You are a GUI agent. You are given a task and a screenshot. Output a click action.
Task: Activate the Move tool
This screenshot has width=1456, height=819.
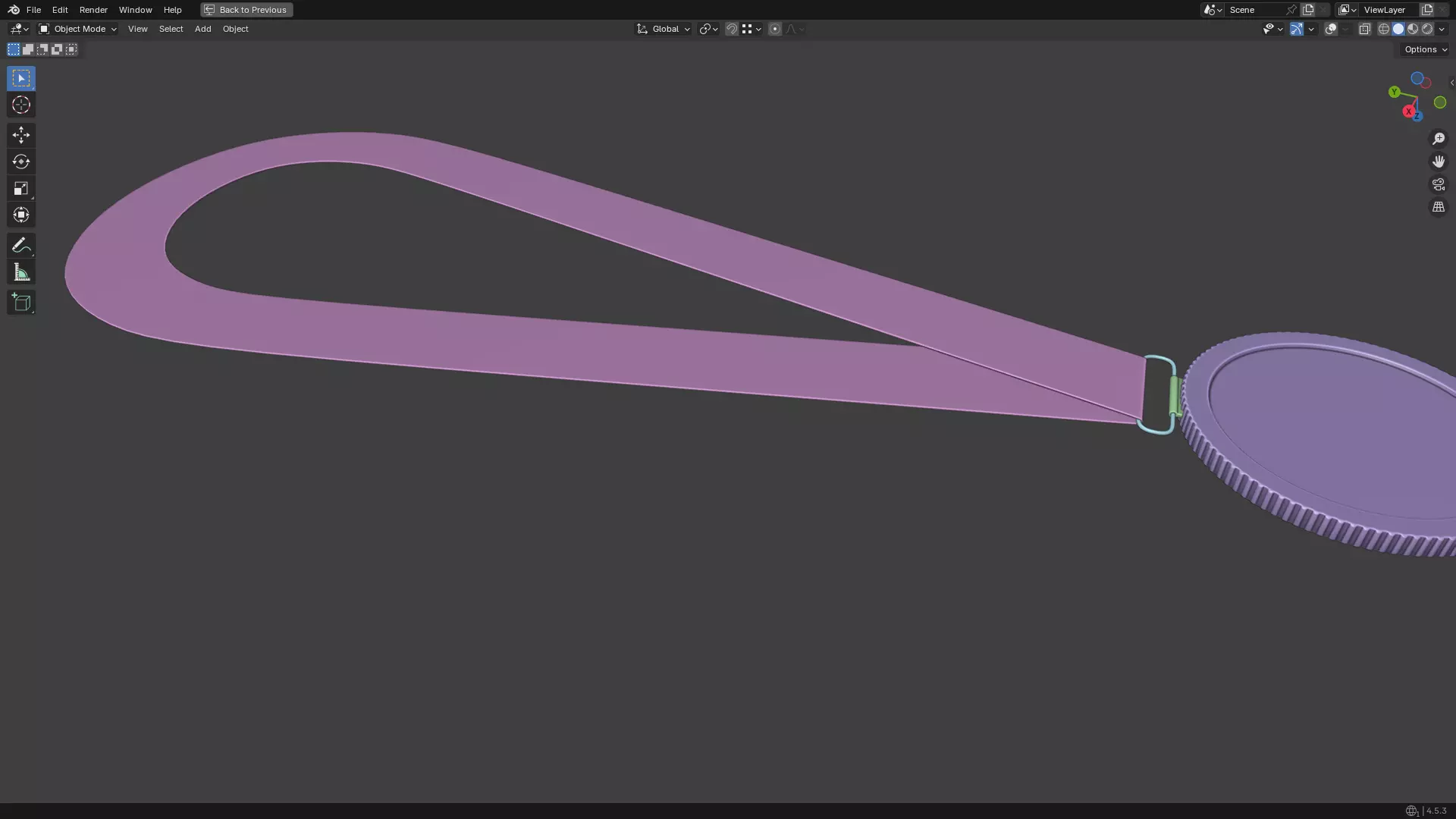click(x=20, y=135)
